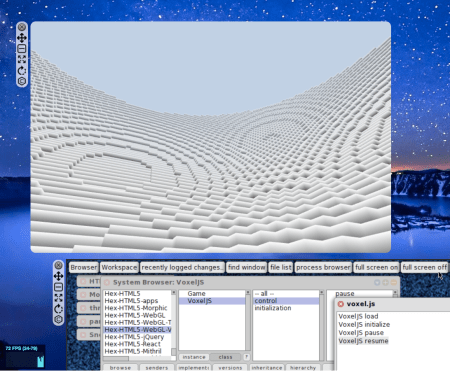Click the move handle beside the Squeak window
The width and height of the screenshot is (450, 371).
[59, 276]
